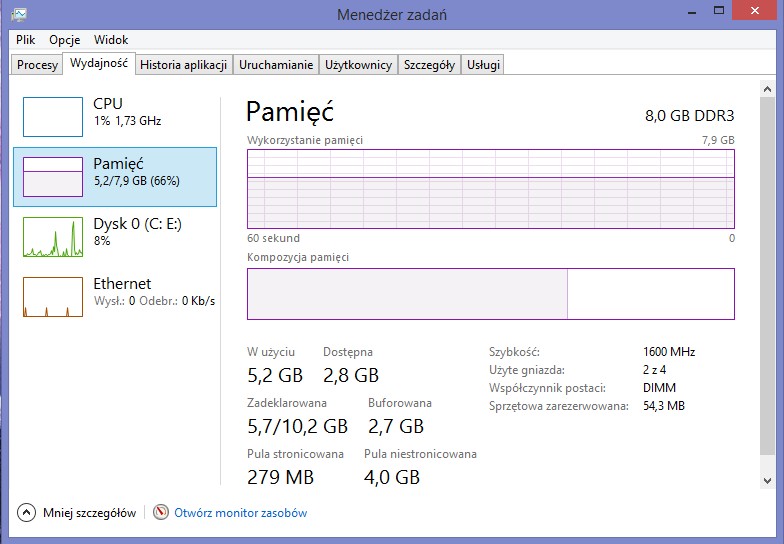Click the Wykorzystanie pamięci usage graph

click(490, 189)
